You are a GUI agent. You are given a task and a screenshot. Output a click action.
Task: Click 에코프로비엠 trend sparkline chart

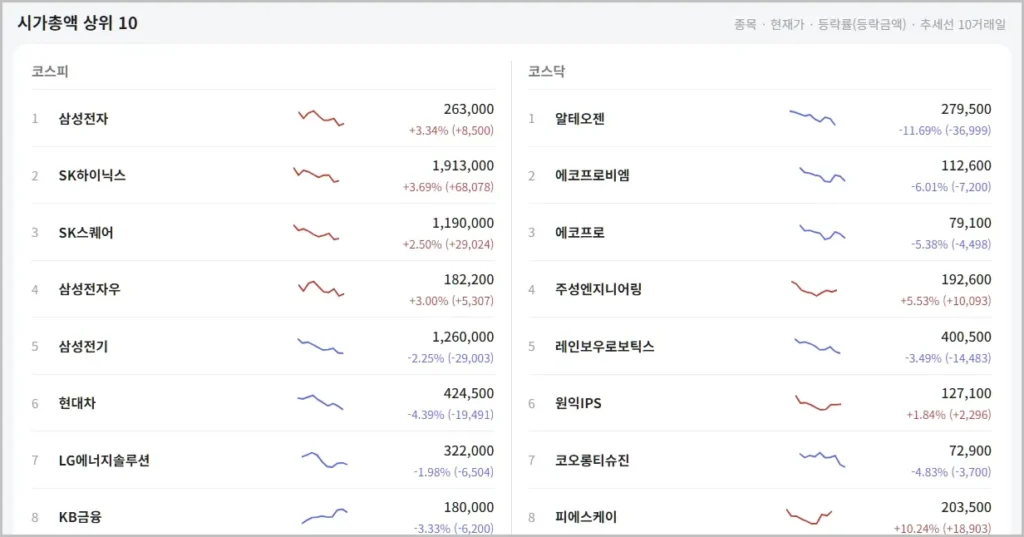(822, 175)
